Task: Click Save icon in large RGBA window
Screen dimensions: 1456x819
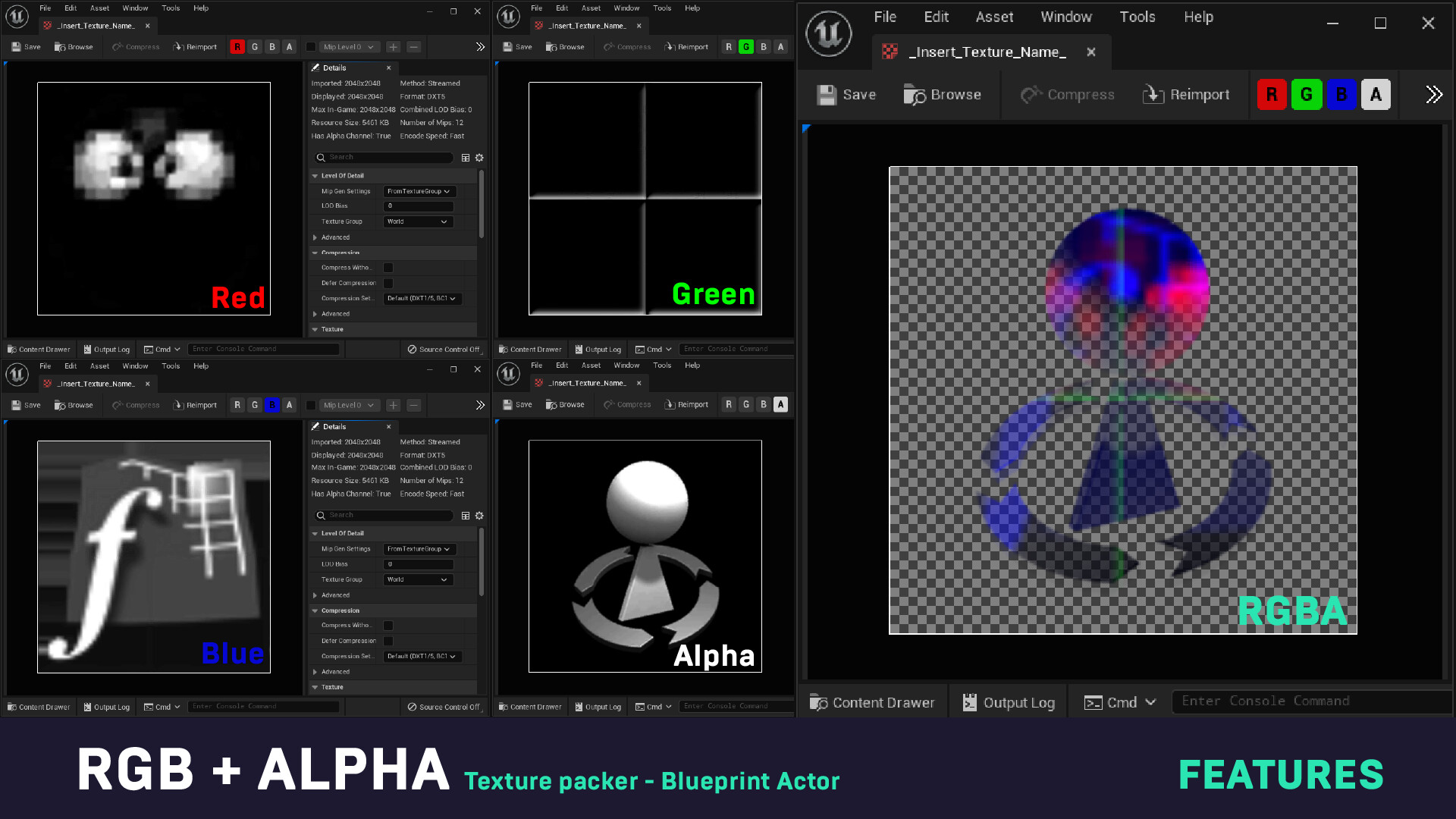Action: (827, 95)
